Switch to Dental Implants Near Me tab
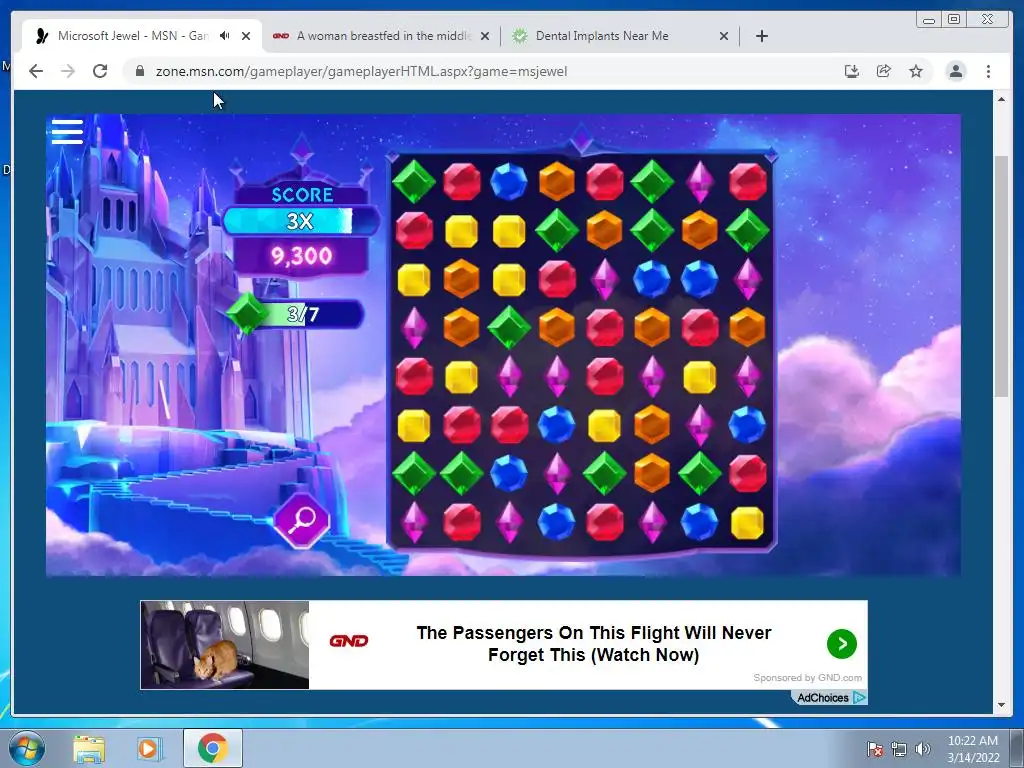This screenshot has height=768, width=1024. [x=601, y=36]
